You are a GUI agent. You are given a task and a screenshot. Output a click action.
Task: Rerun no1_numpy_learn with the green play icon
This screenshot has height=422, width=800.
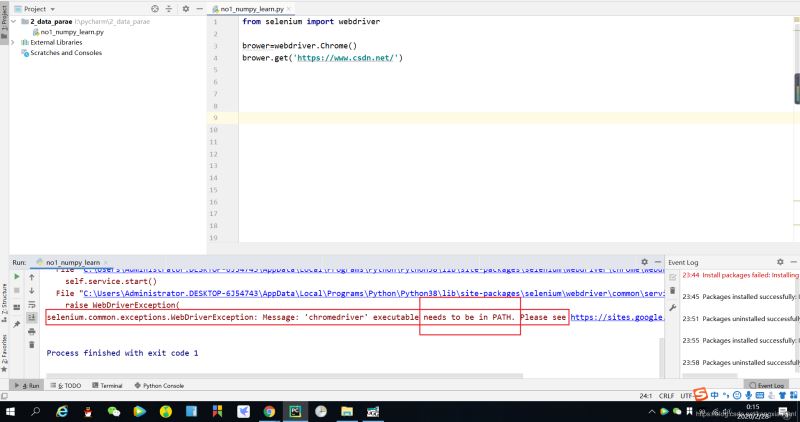point(17,277)
